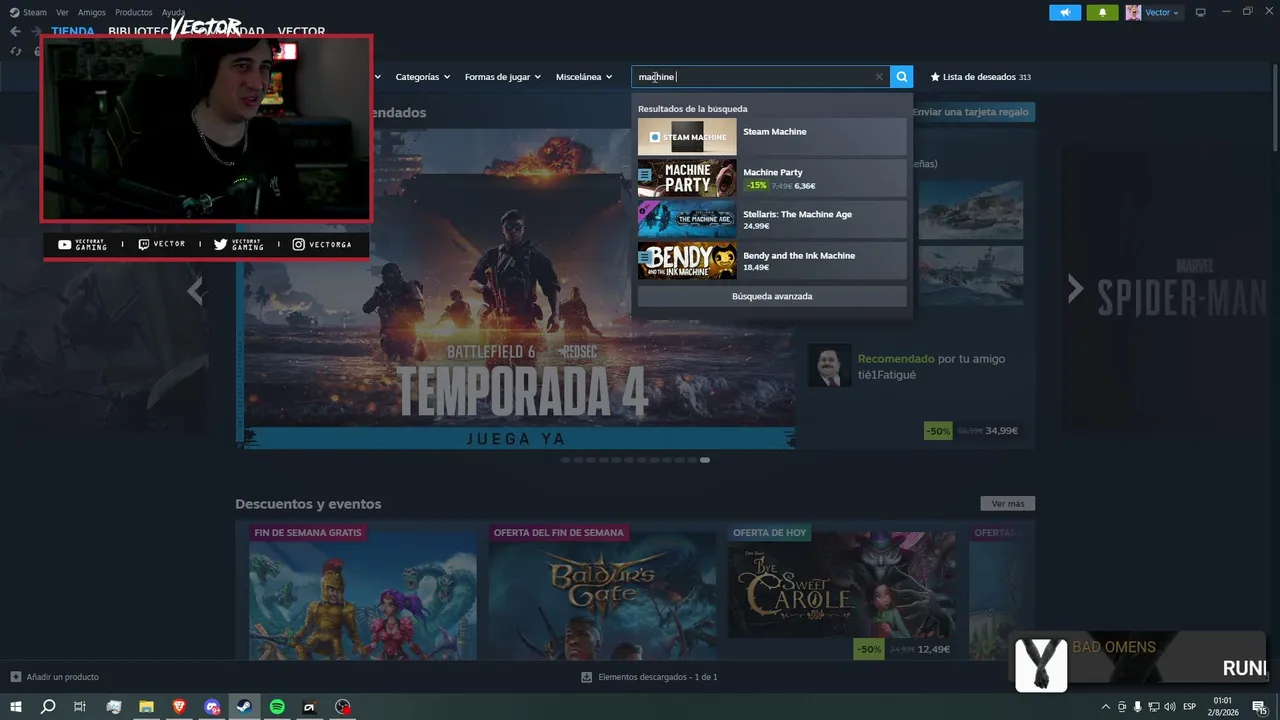The width and height of the screenshot is (1280, 720).
Task: Click the plus icon beside Añadir un producto
Action: click(x=15, y=677)
